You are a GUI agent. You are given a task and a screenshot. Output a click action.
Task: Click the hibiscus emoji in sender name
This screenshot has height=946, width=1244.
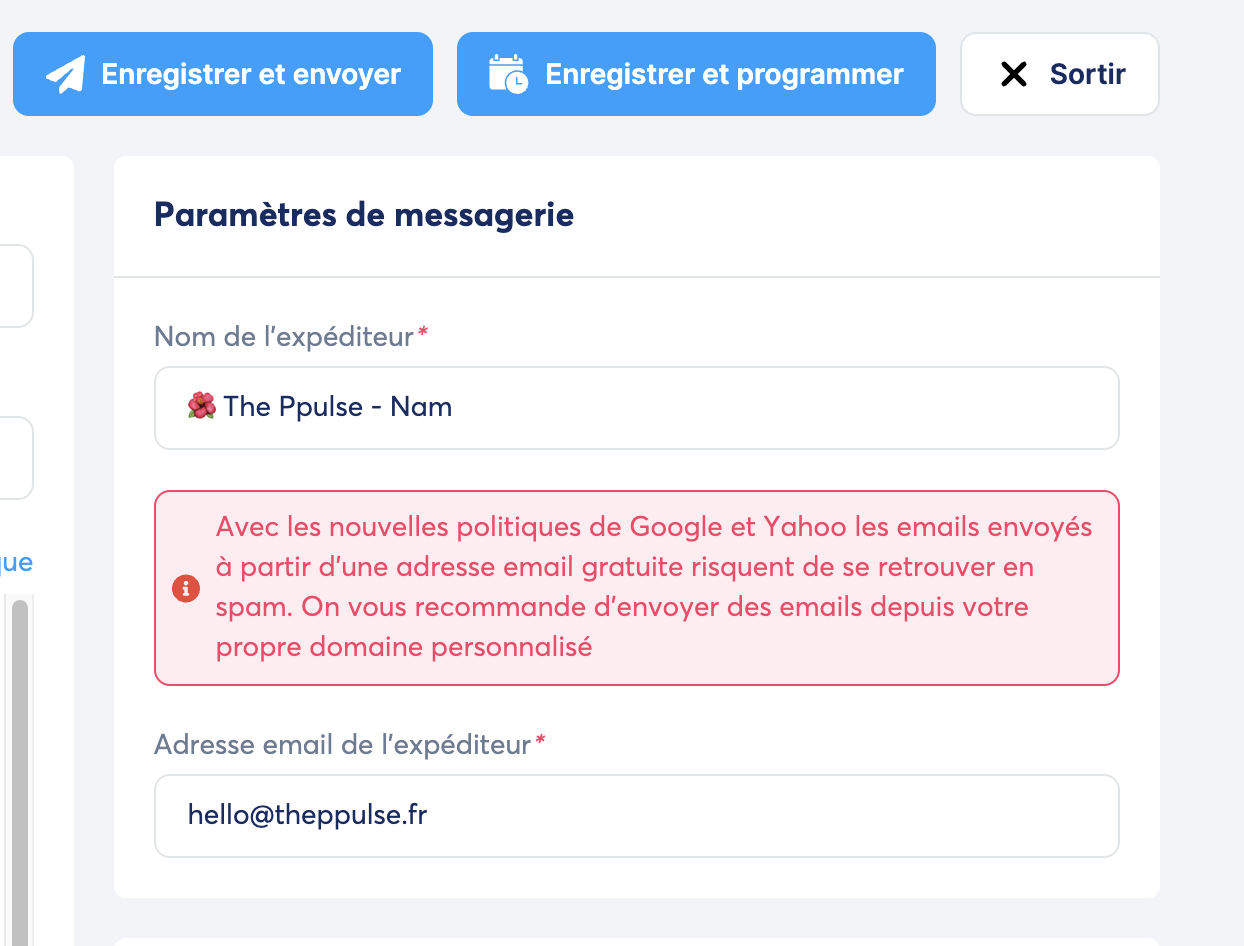[201, 406]
